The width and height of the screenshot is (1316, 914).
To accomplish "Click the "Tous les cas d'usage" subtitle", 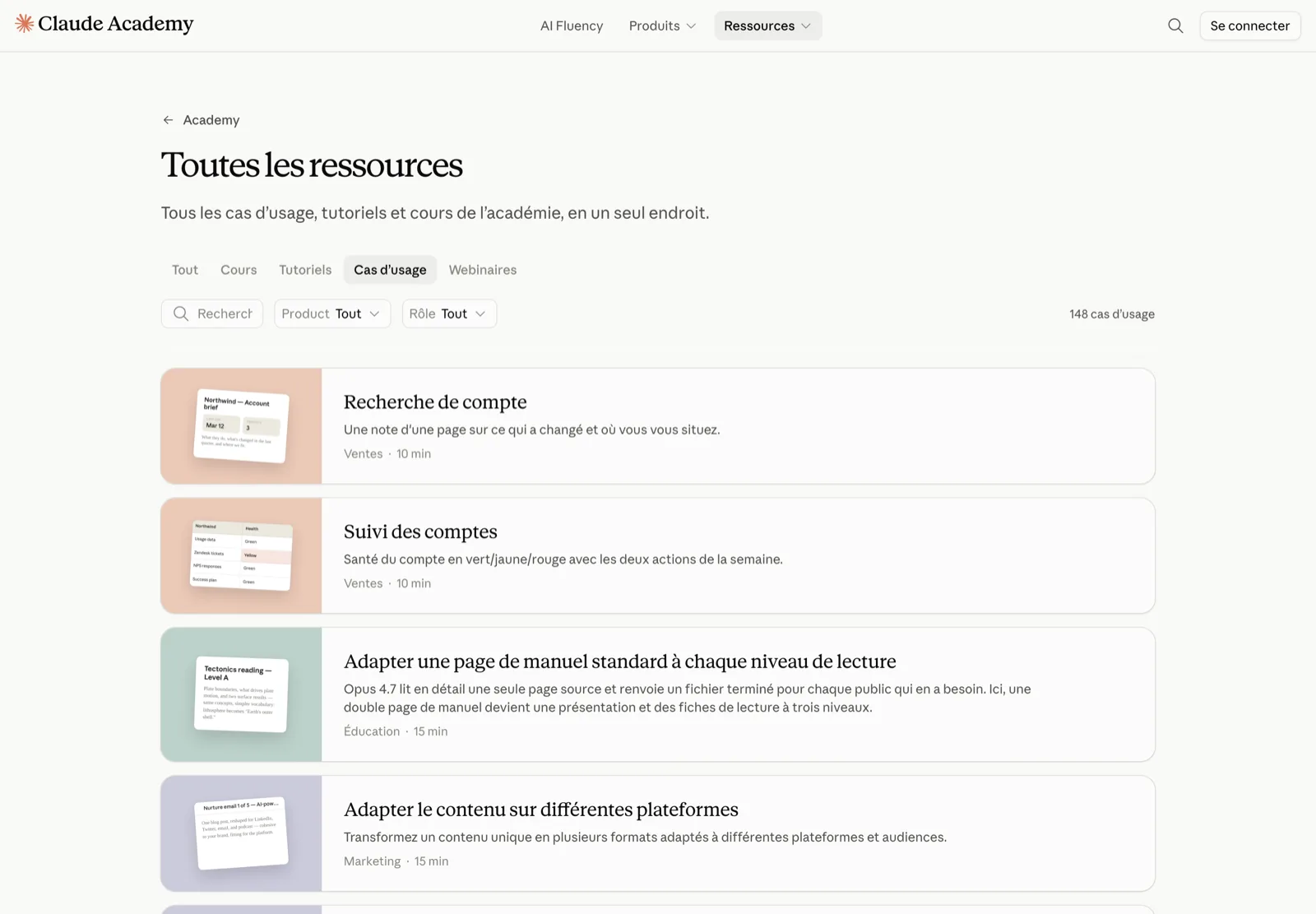I will (435, 213).
